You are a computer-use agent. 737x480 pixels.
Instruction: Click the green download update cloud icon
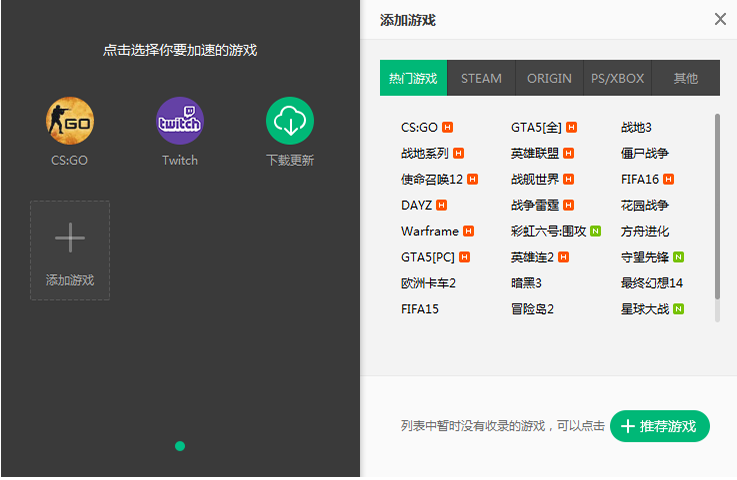290,121
